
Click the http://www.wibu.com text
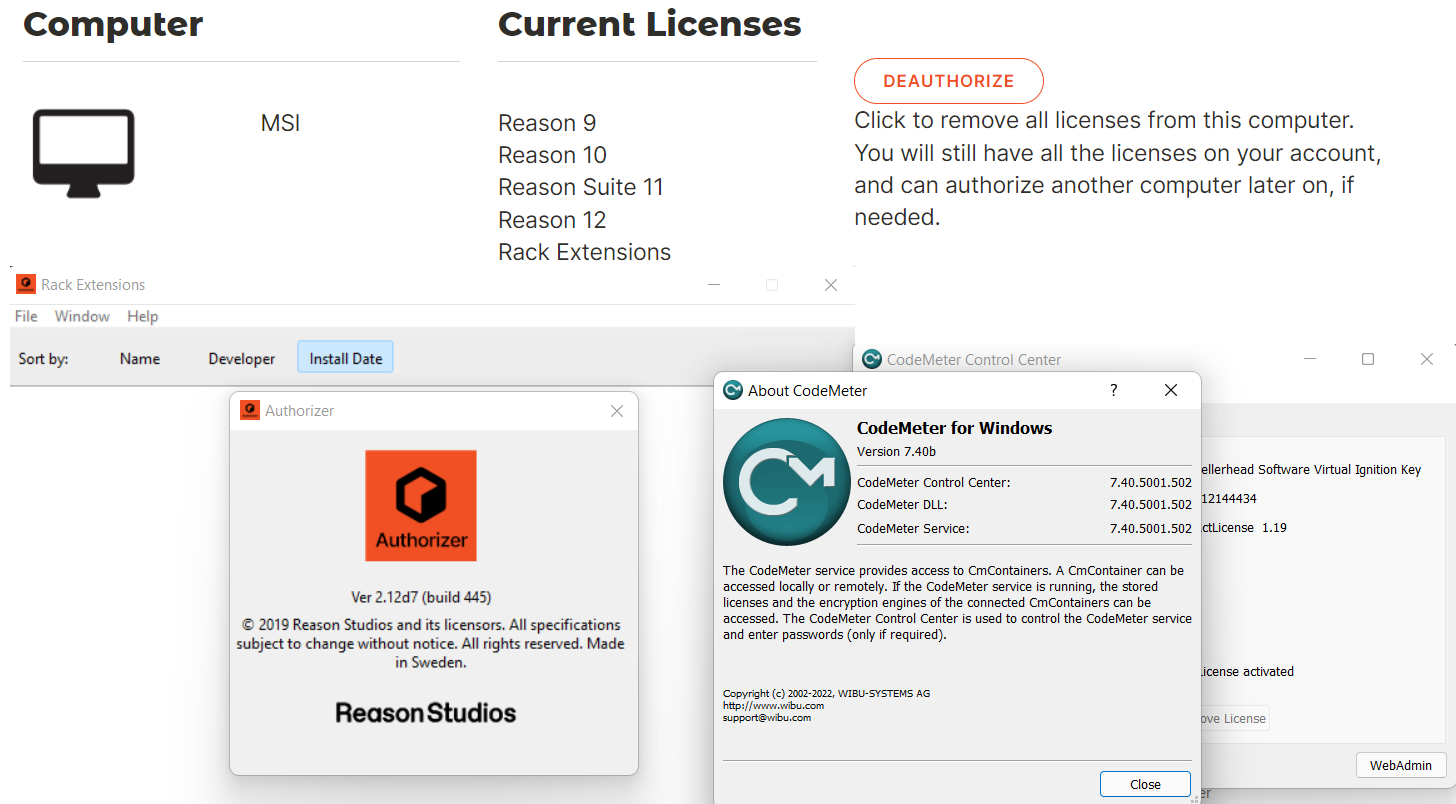(x=773, y=705)
